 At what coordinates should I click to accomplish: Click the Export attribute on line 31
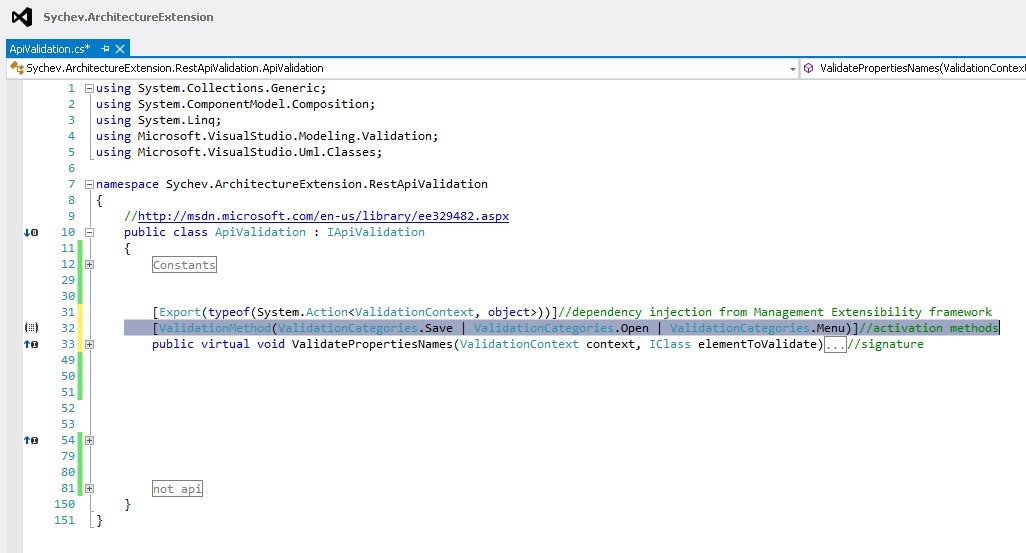point(180,312)
